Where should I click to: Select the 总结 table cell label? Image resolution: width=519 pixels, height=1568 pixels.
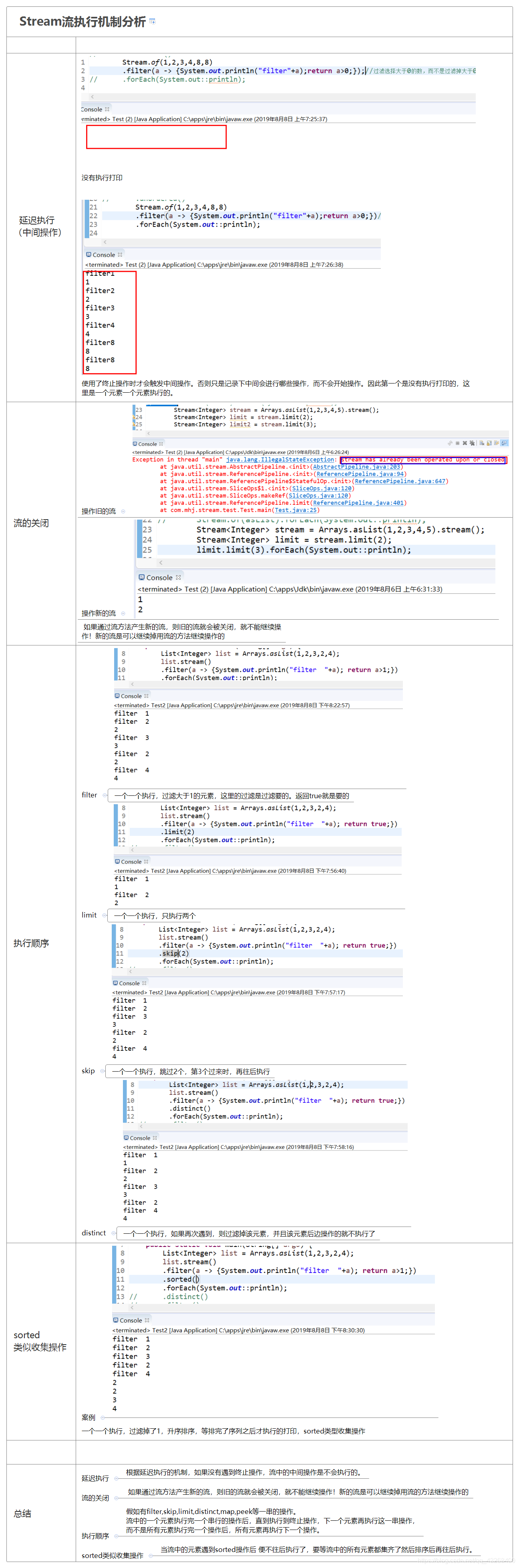tap(22, 1513)
